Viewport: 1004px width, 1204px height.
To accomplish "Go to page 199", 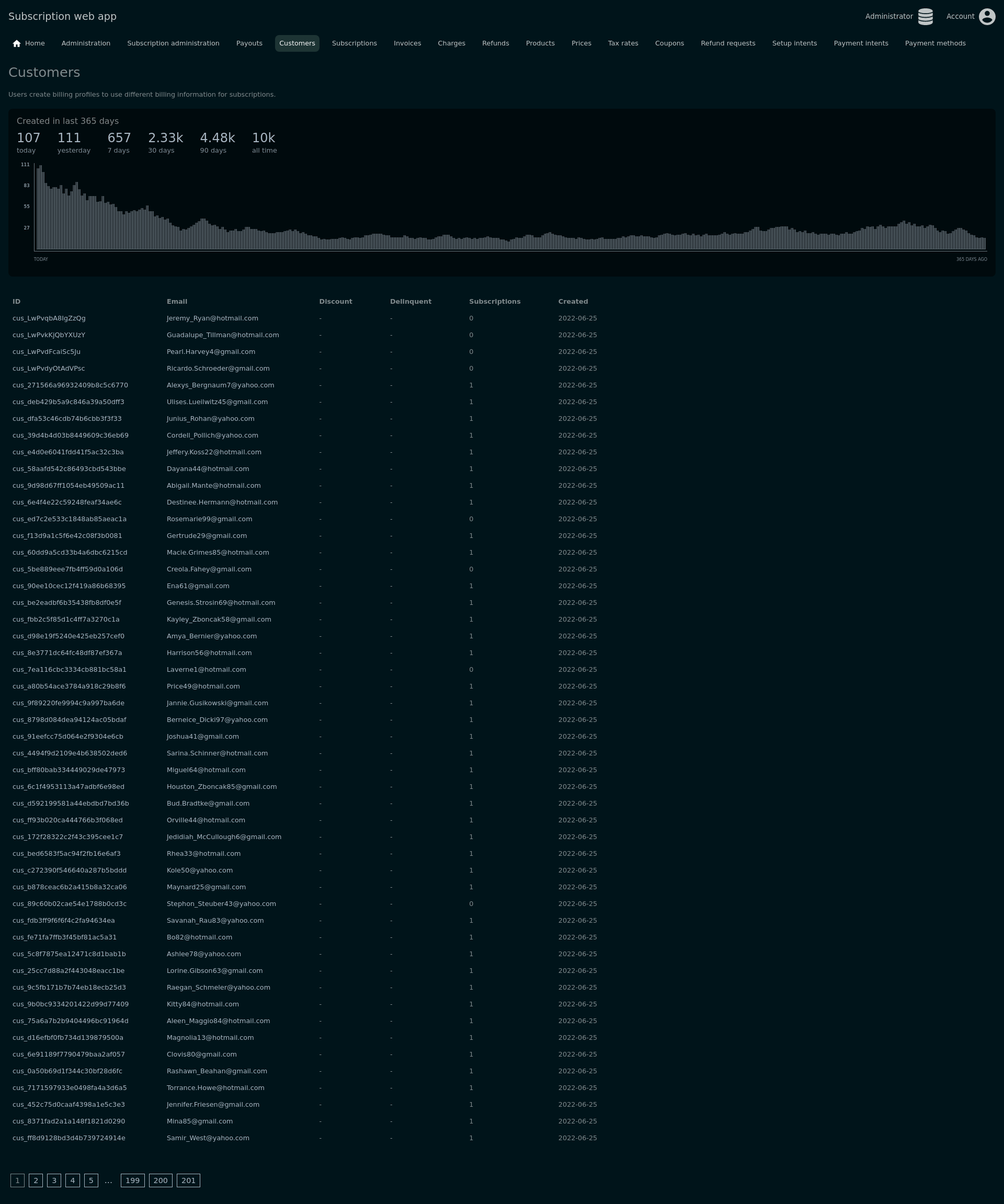I will (x=132, y=1180).
